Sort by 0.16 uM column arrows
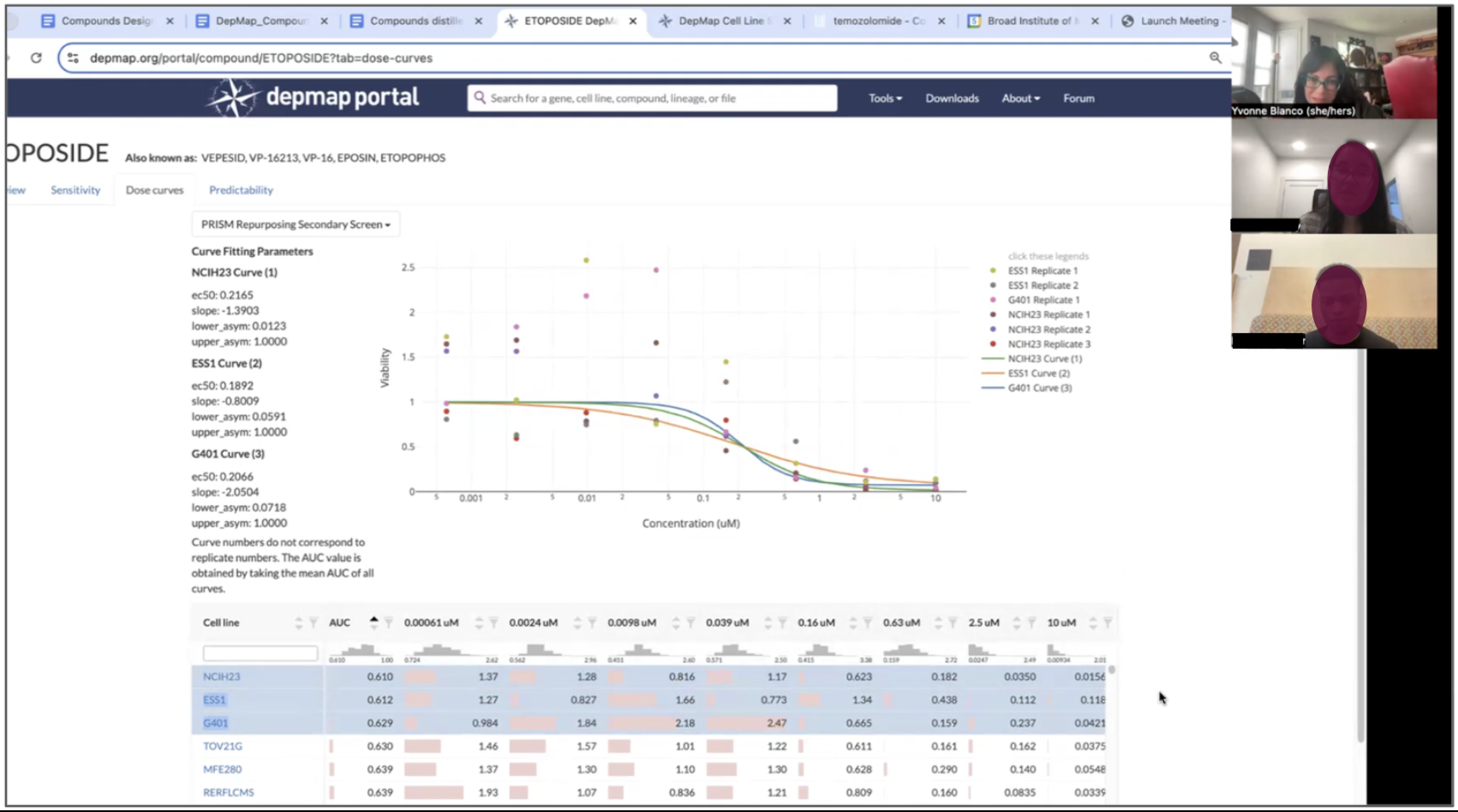 coord(852,623)
